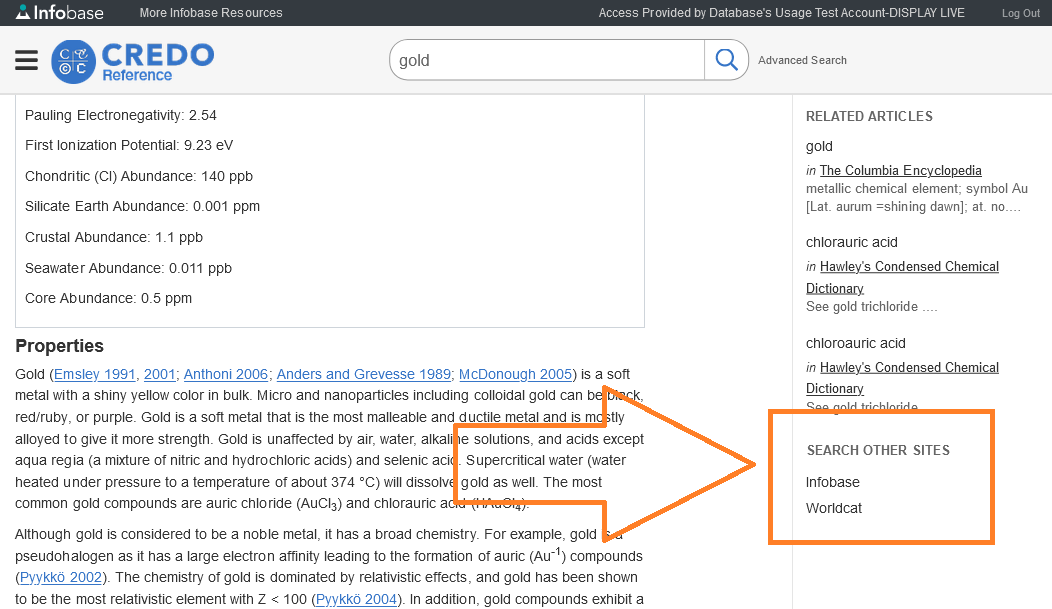Image resolution: width=1052 pixels, height=609 pixels.
Task: Open More Infobase Resources menu
Action: pos(211,13)
